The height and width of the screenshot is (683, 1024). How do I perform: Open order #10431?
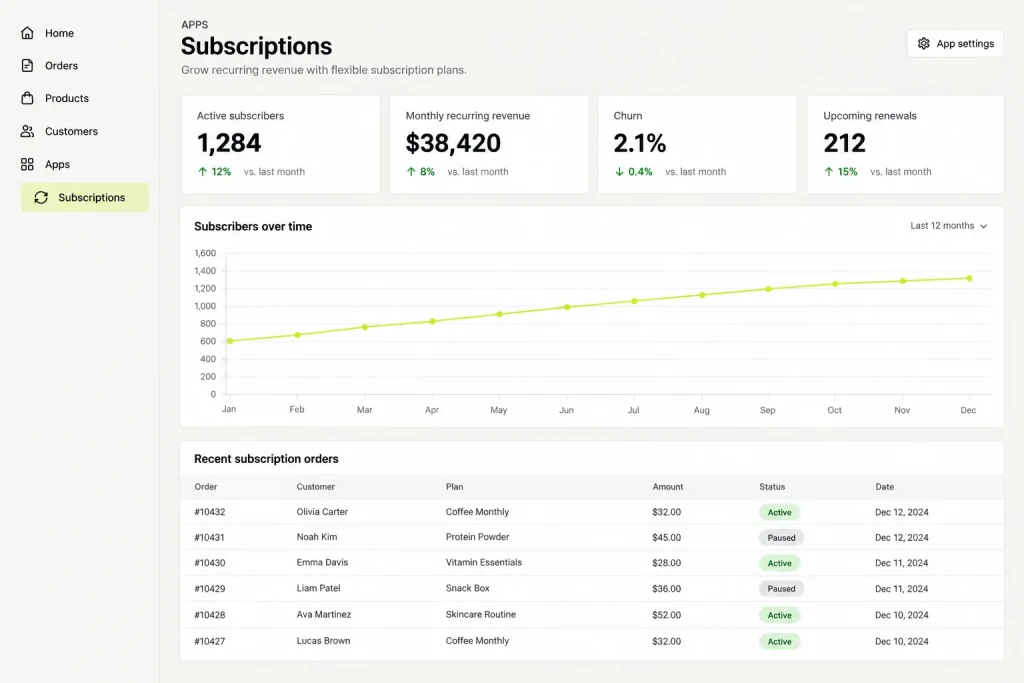[209, 537]
